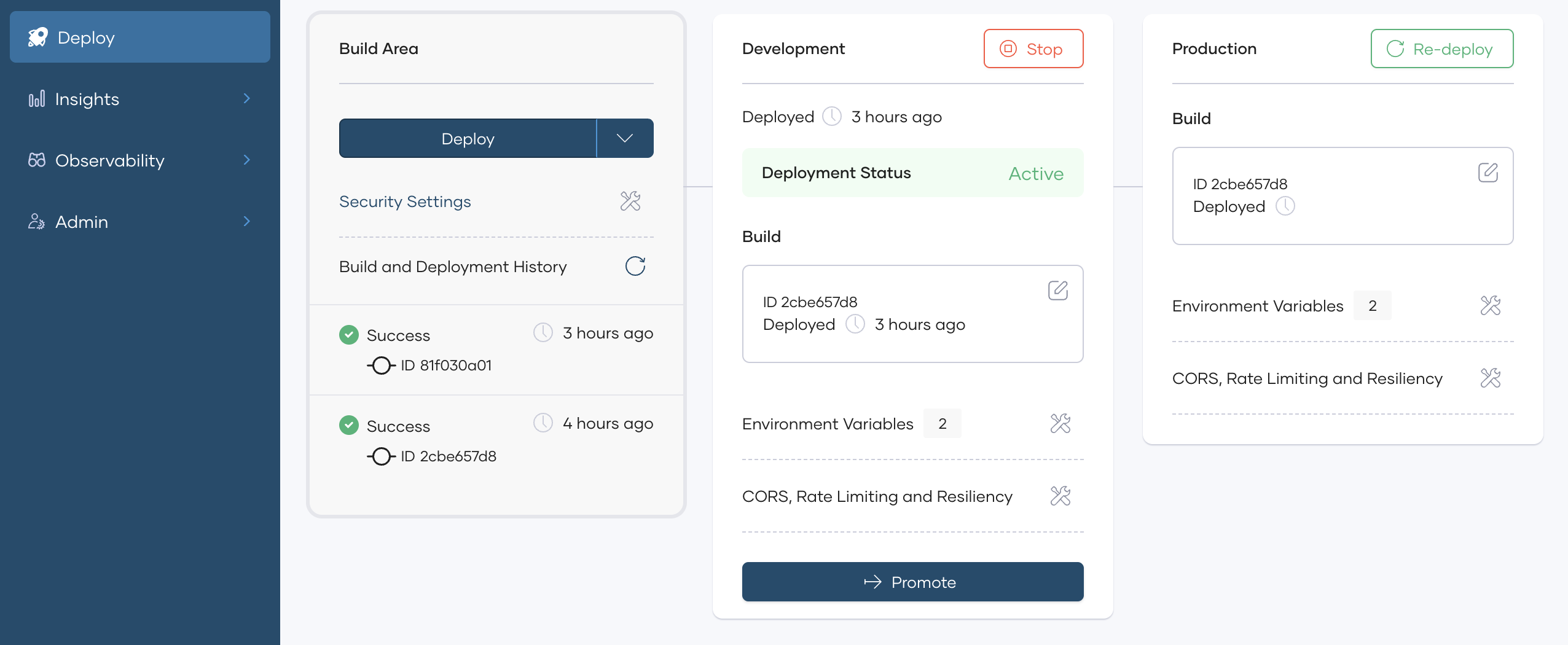Viewport: 1568px width, 645px height.
Task: Refresh Build and Deployment History
Action: pos(635,266)
